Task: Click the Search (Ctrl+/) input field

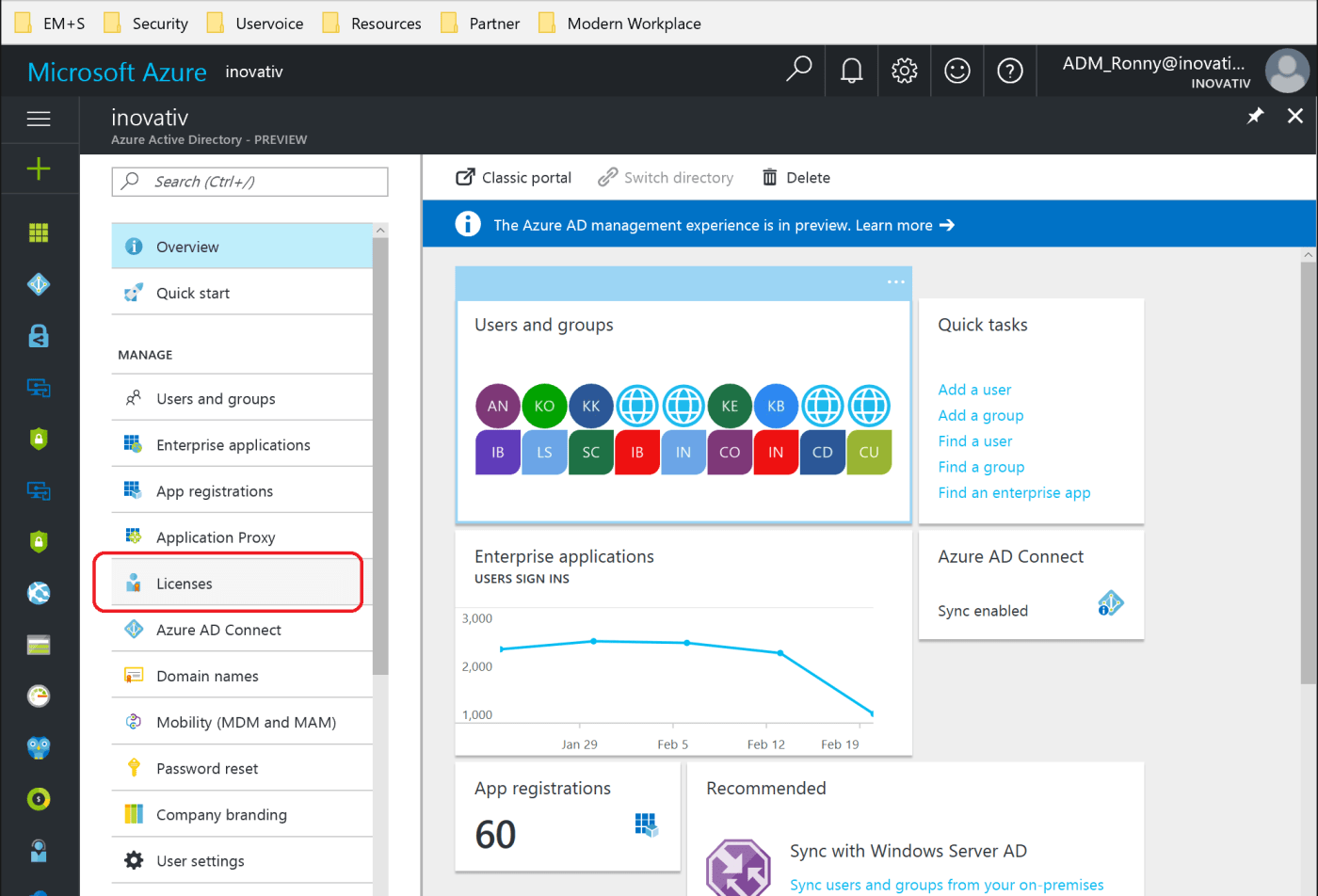Action: click(249, 182)
